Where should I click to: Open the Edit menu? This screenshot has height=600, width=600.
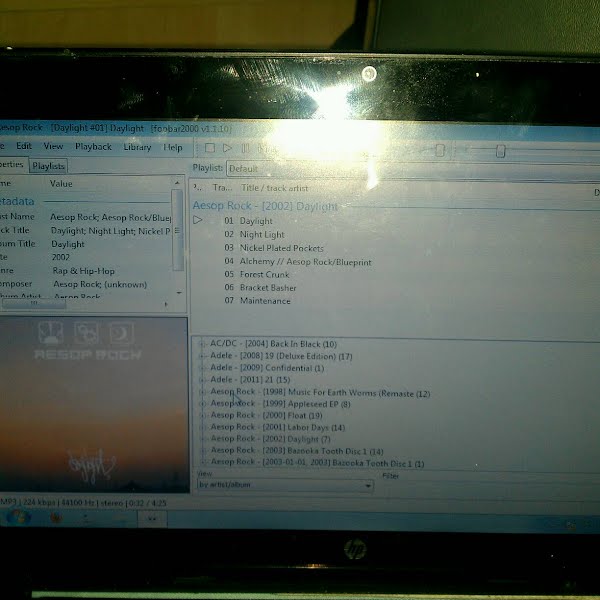pos(24,146)
